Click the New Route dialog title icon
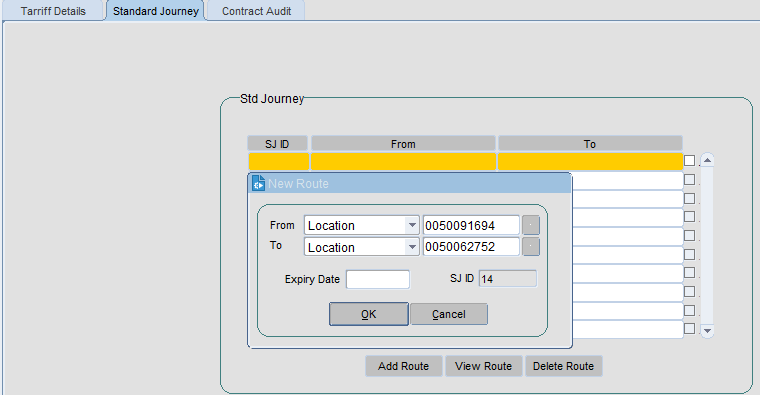760x395 pixels. (258, 183)
